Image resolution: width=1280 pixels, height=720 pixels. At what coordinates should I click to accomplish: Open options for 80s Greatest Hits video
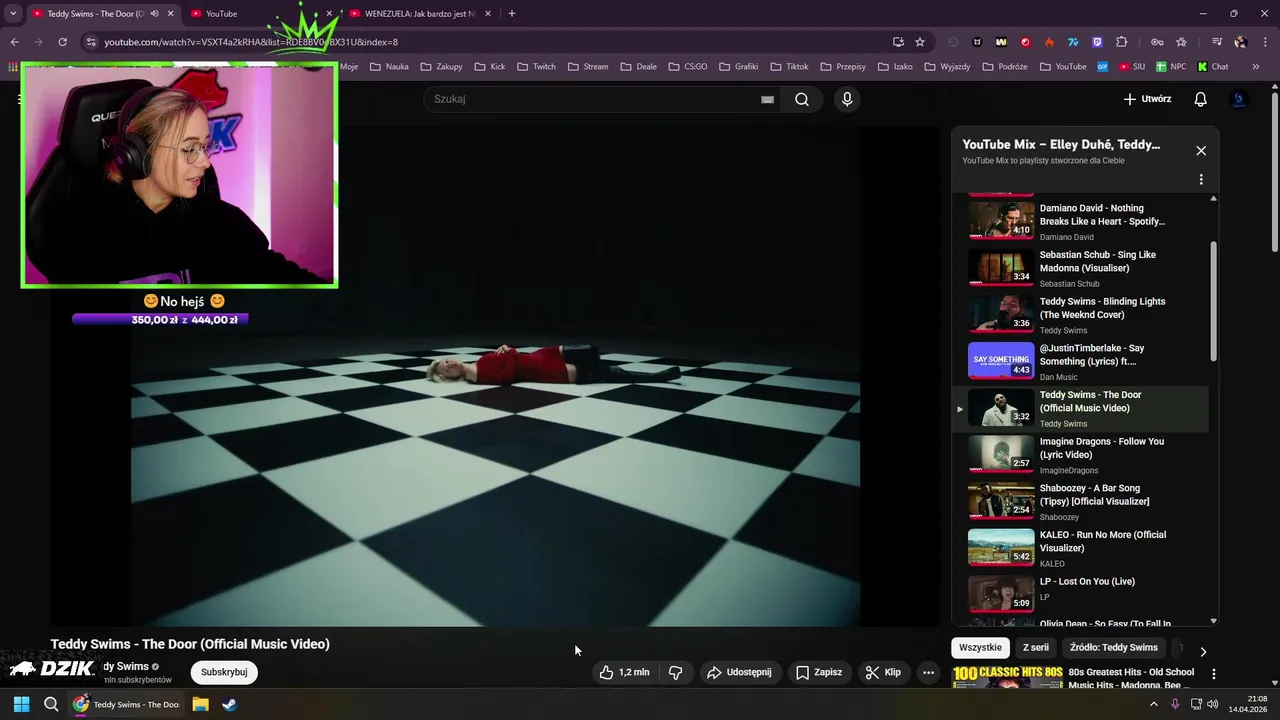[x=1213, y=675]
